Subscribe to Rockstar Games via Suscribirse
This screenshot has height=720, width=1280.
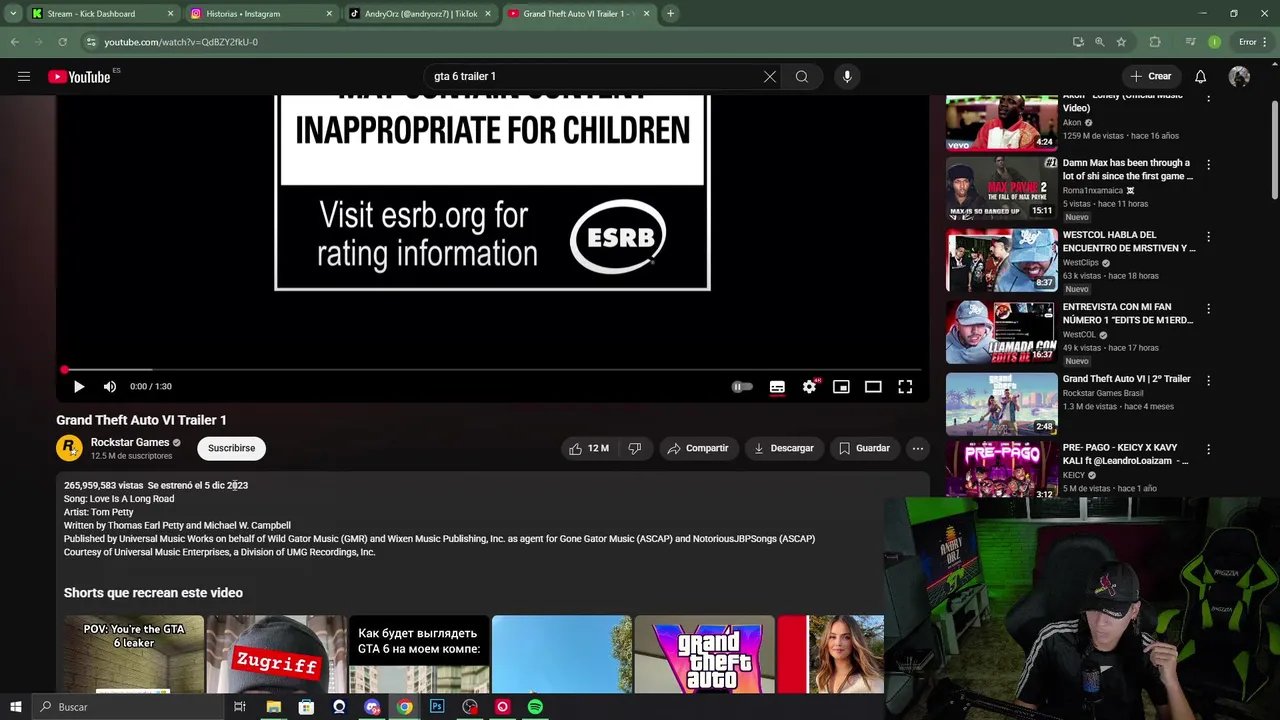tap(231, 448)
